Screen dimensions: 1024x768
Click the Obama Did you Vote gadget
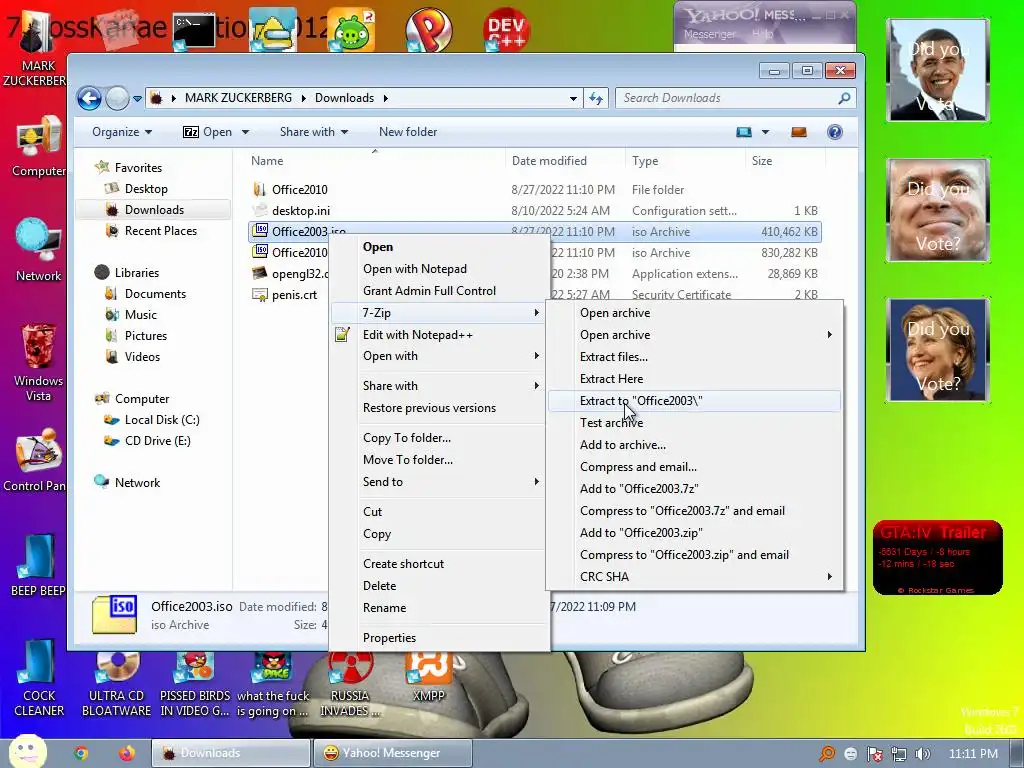(x=938, y=71)
